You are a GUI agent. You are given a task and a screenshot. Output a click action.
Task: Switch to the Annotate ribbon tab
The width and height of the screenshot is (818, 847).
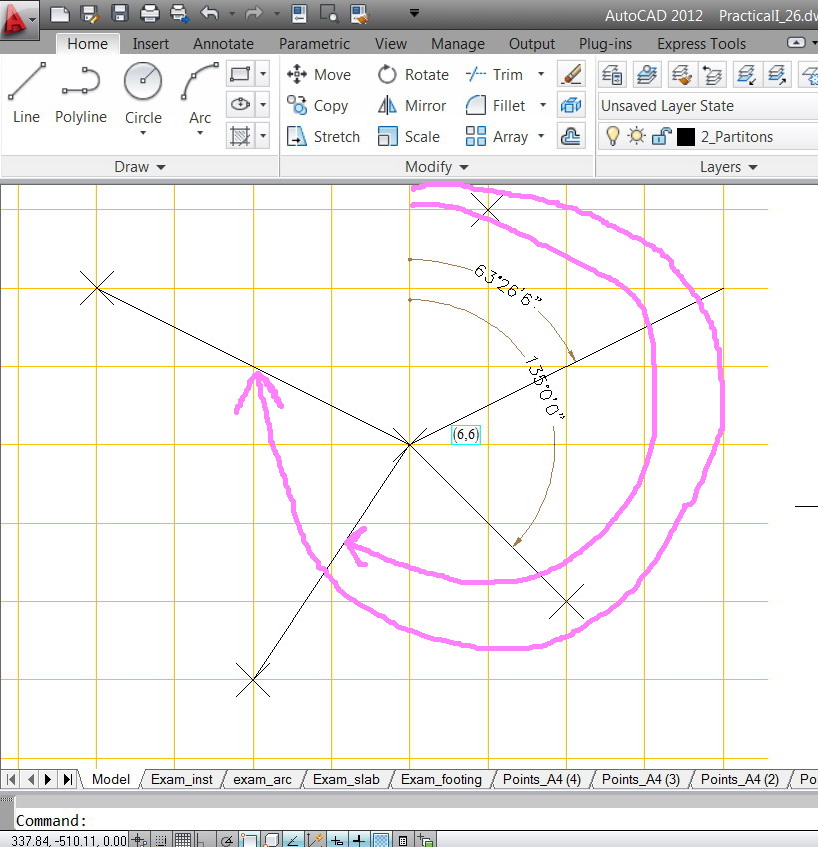[223, 44]
